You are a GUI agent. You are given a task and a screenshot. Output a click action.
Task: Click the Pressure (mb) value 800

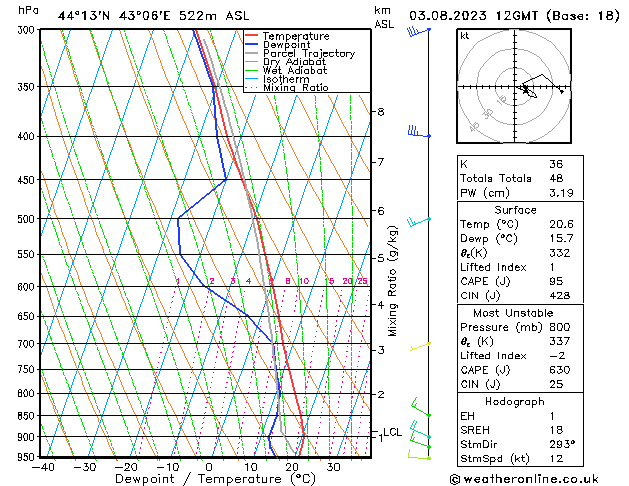click(560, 327)
